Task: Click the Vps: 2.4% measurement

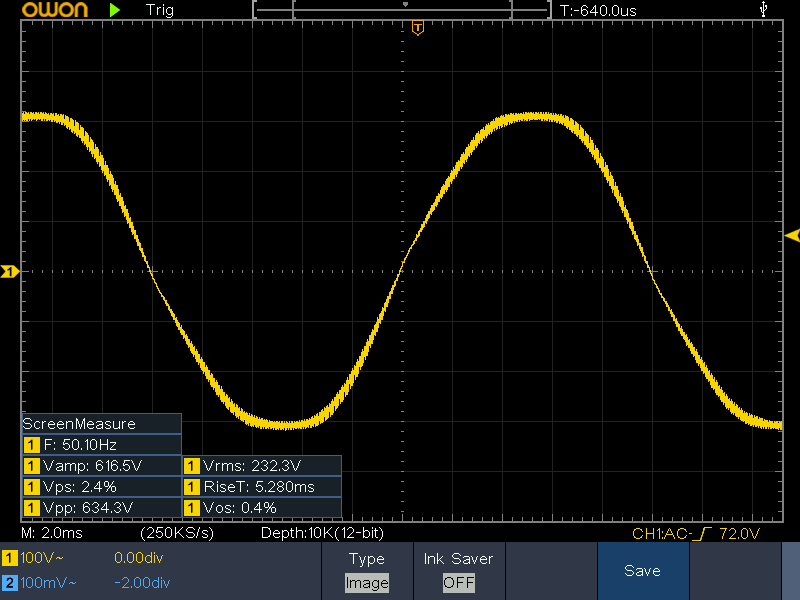Action: point(102,486)
